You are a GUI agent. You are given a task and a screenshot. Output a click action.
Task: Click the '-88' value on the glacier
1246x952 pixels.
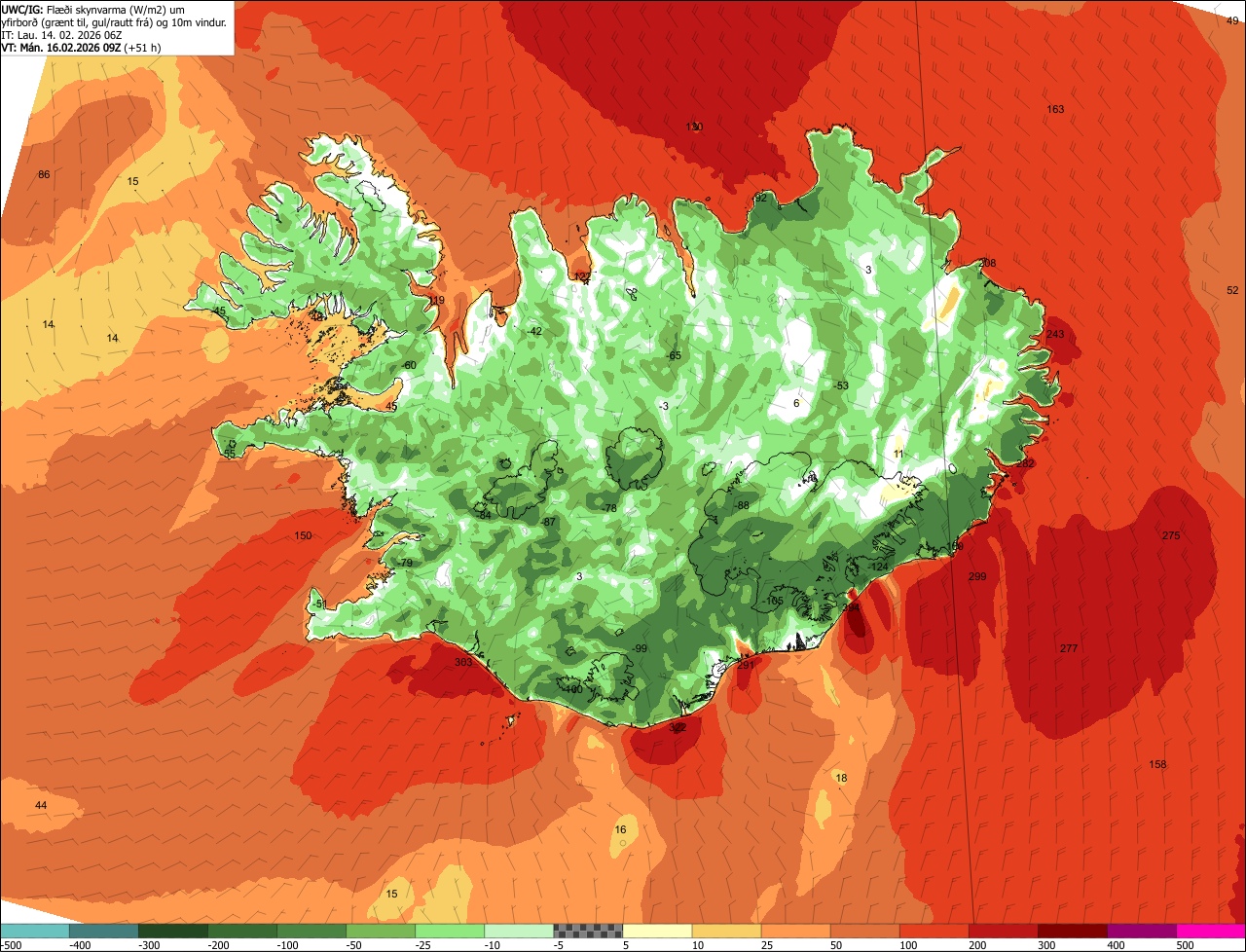pyautogui.click(x=743, y=505)
